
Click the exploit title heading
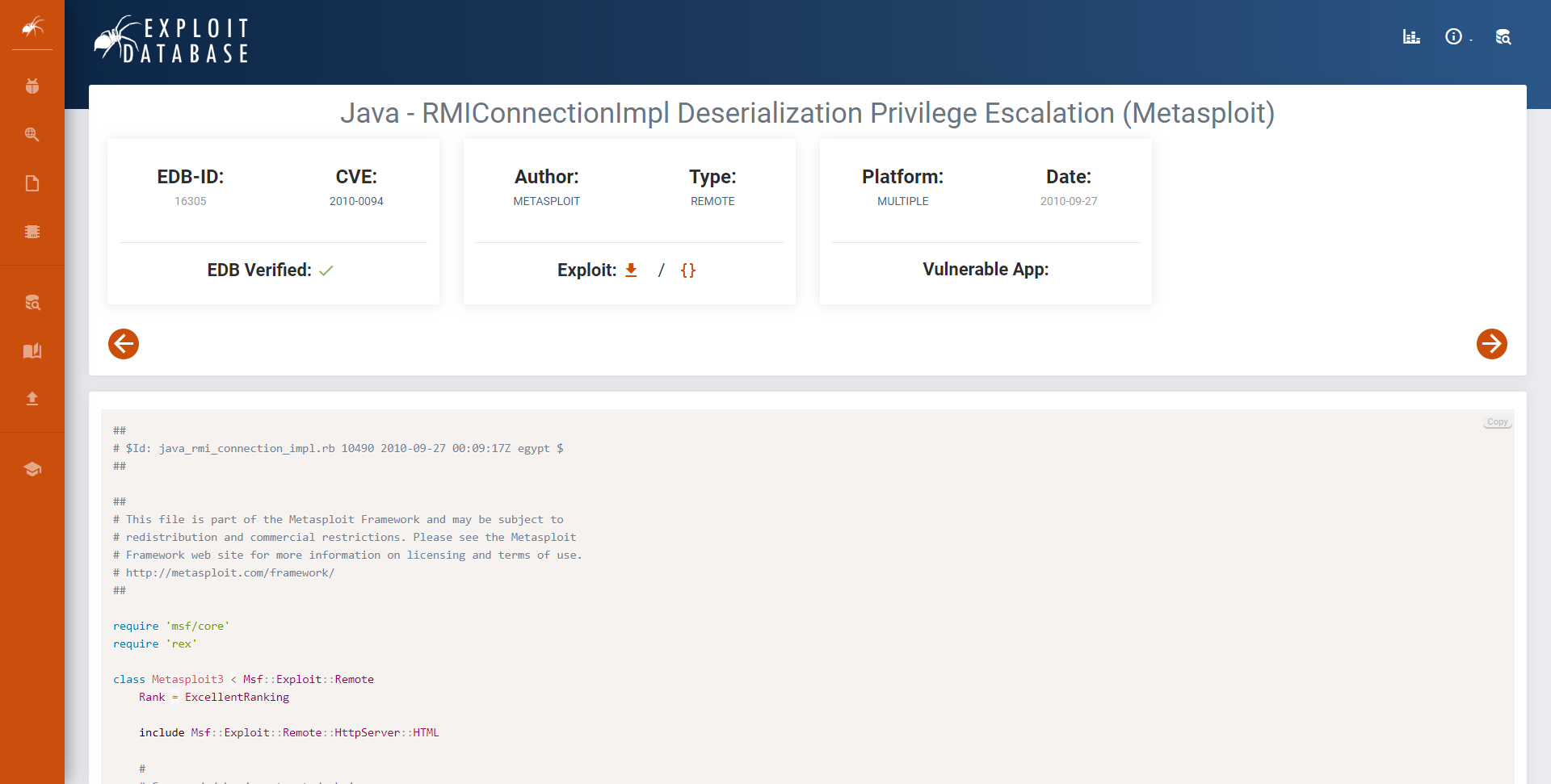[x=807, y=113]
